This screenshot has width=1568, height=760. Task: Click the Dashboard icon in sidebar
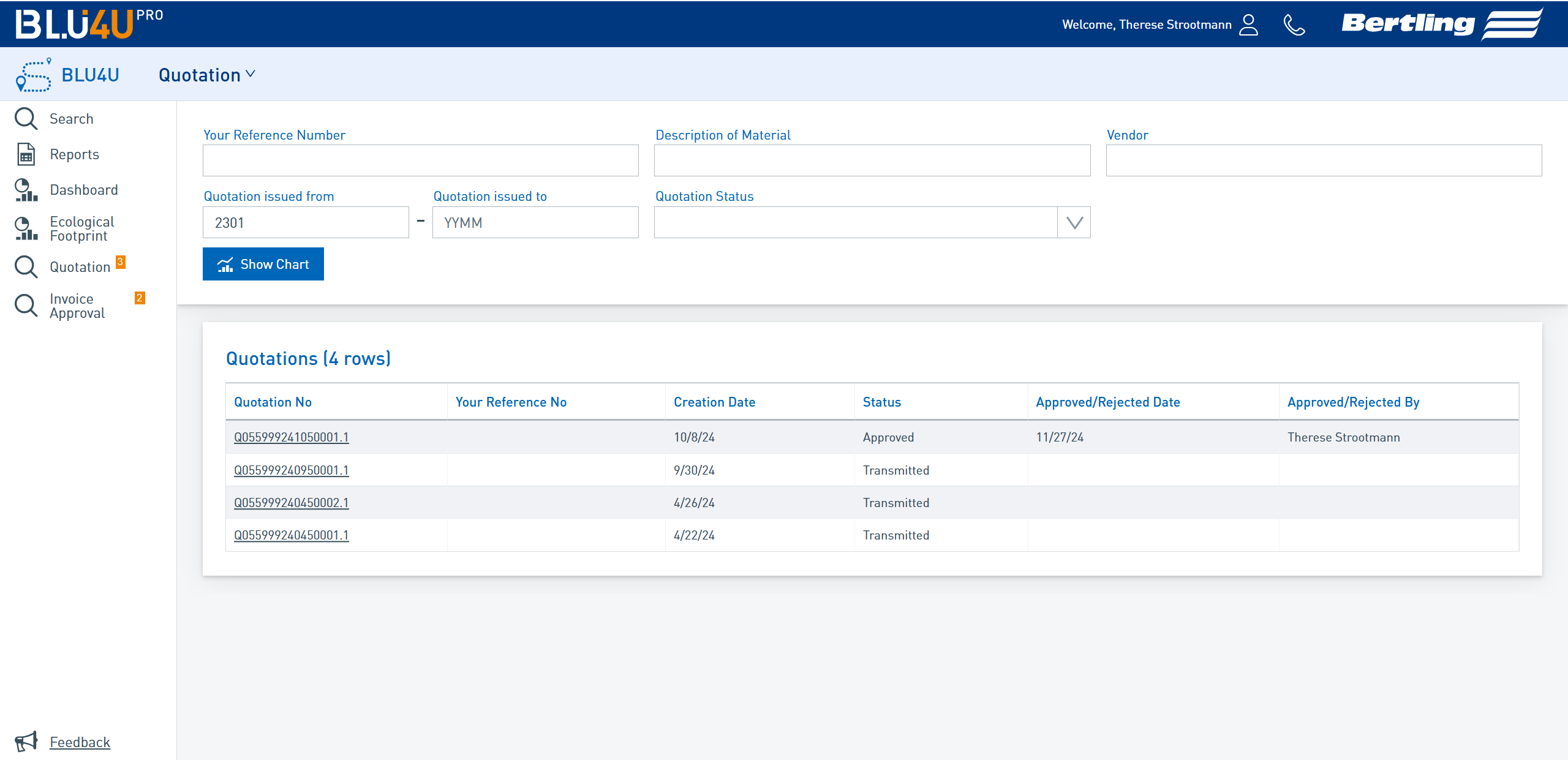tap(27, 189)
